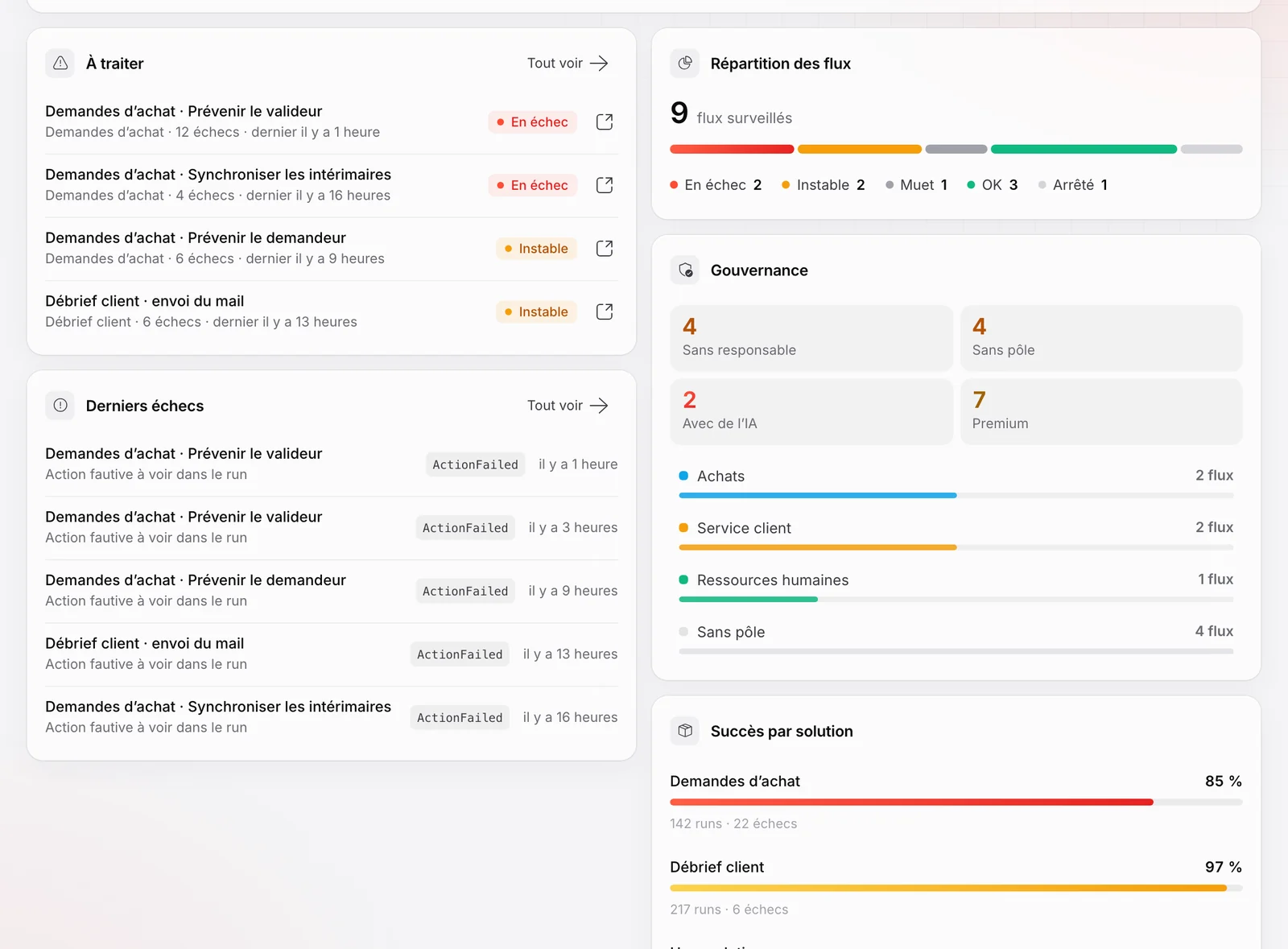This screenshot has height=949, width=1288.
Task: Click the Répartition des flux pie chart icon
Action: click(685, 63)
